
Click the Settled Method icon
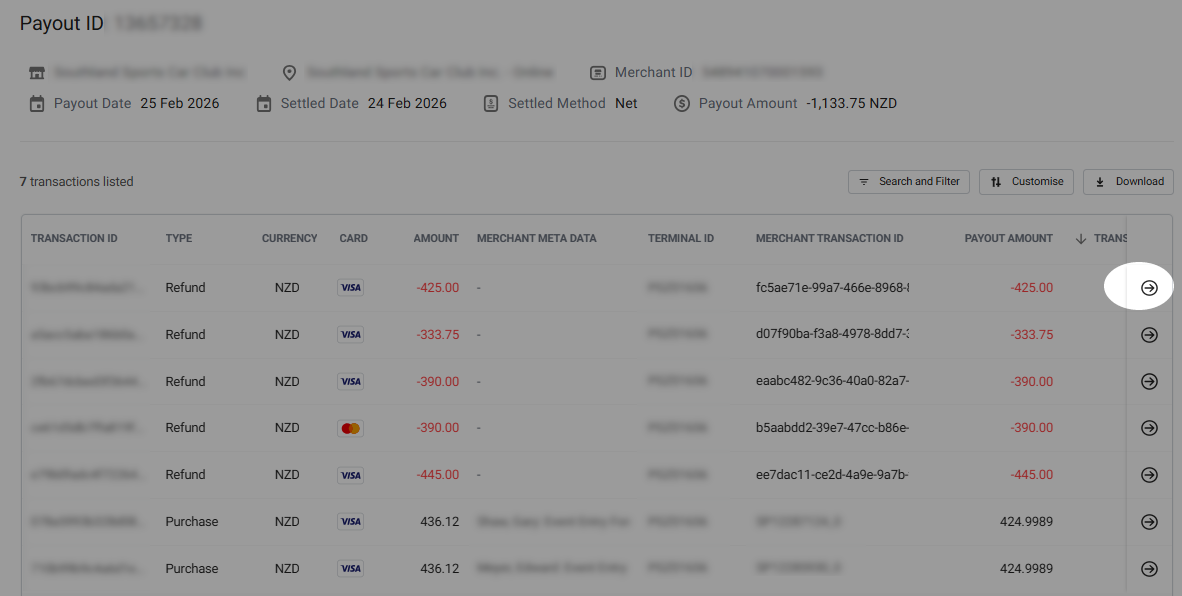(491, 104)
